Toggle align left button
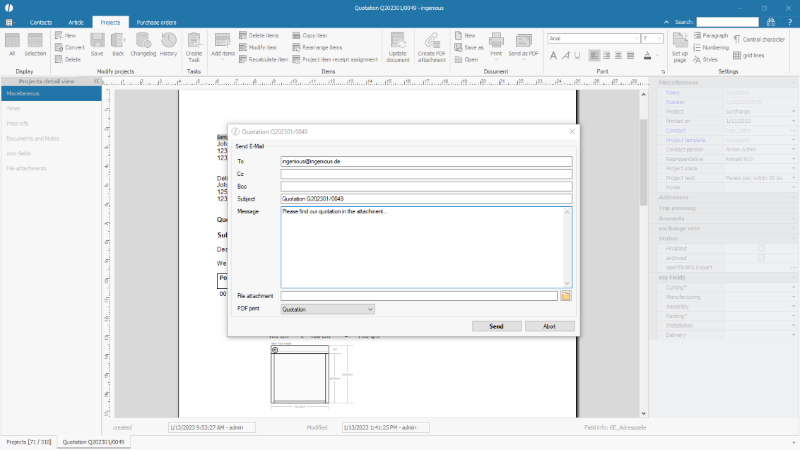Image resolution: width=800 pixels, height=450 pixels. pyautogui.click(x=594, y=55)
